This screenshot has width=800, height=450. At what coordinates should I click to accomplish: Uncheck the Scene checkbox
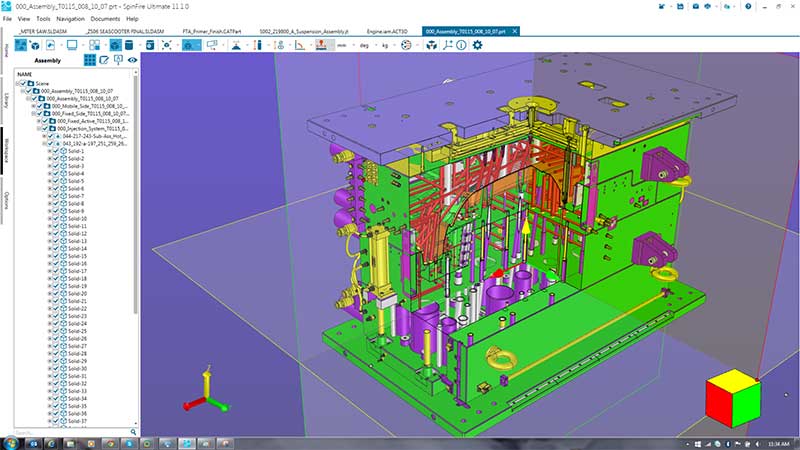[x=23, y=83]
